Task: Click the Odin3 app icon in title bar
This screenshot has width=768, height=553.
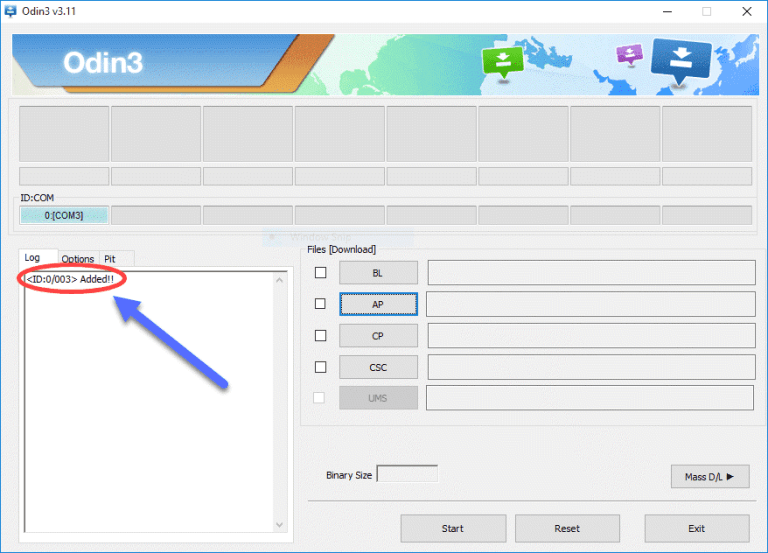Action: pyautogui.click(x=10, y=11)
